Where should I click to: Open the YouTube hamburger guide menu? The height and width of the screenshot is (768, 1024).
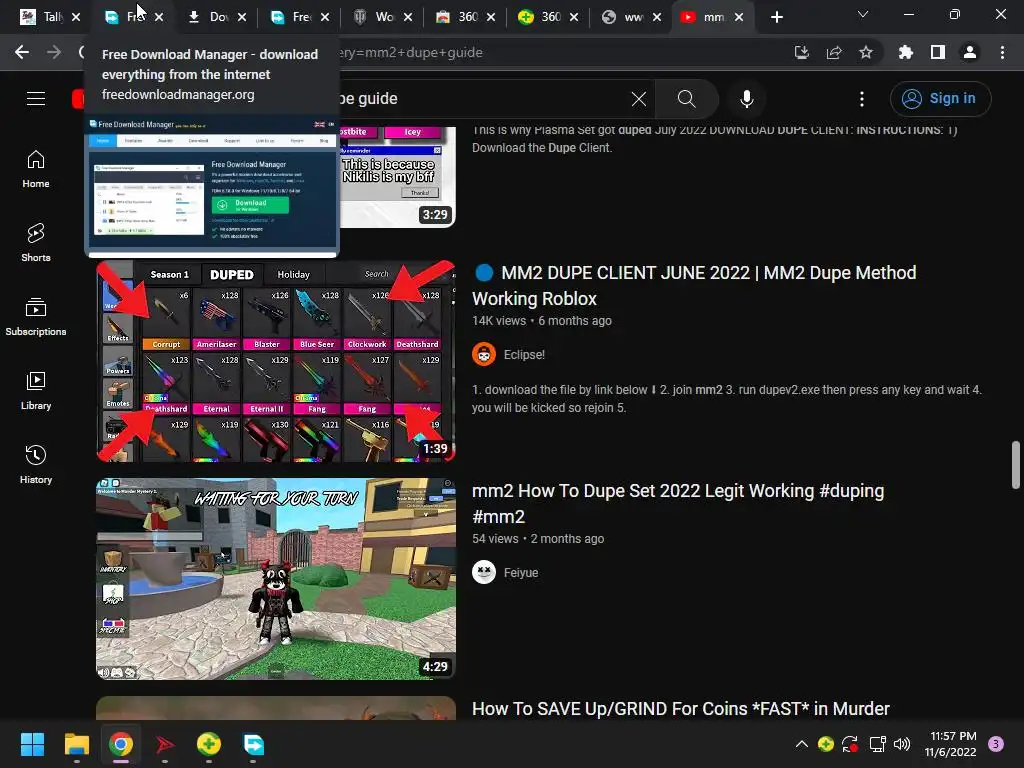pyautogui.click(x=36, y=99)
